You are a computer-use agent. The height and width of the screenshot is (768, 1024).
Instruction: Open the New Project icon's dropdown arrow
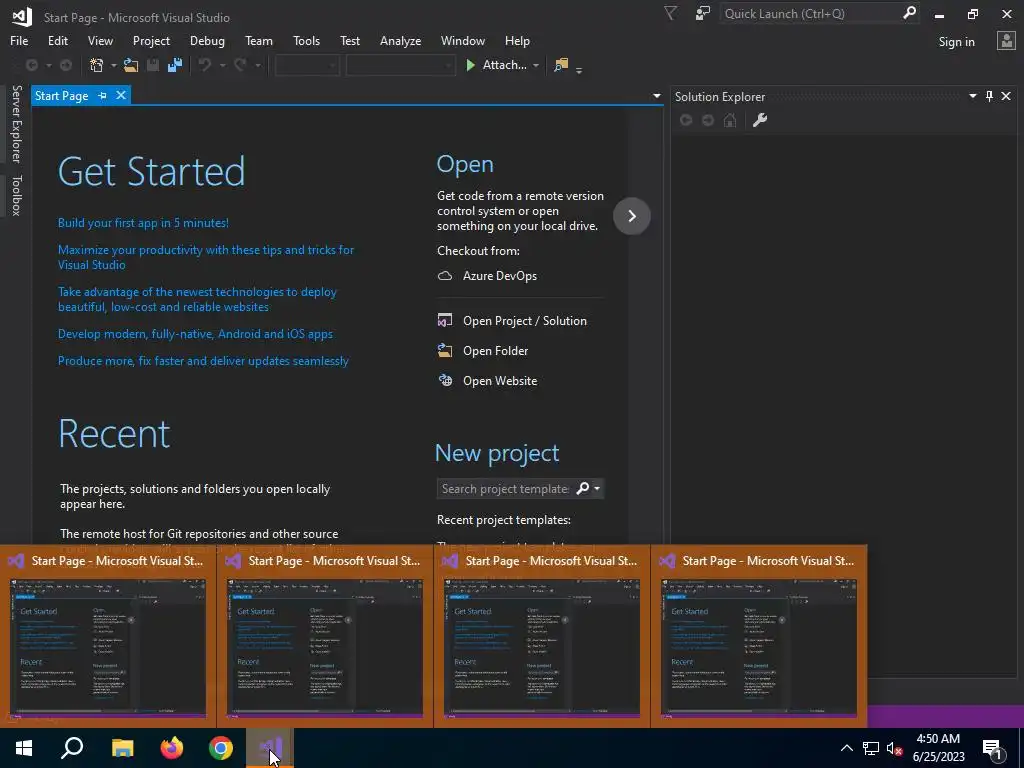tap(114, 65)
